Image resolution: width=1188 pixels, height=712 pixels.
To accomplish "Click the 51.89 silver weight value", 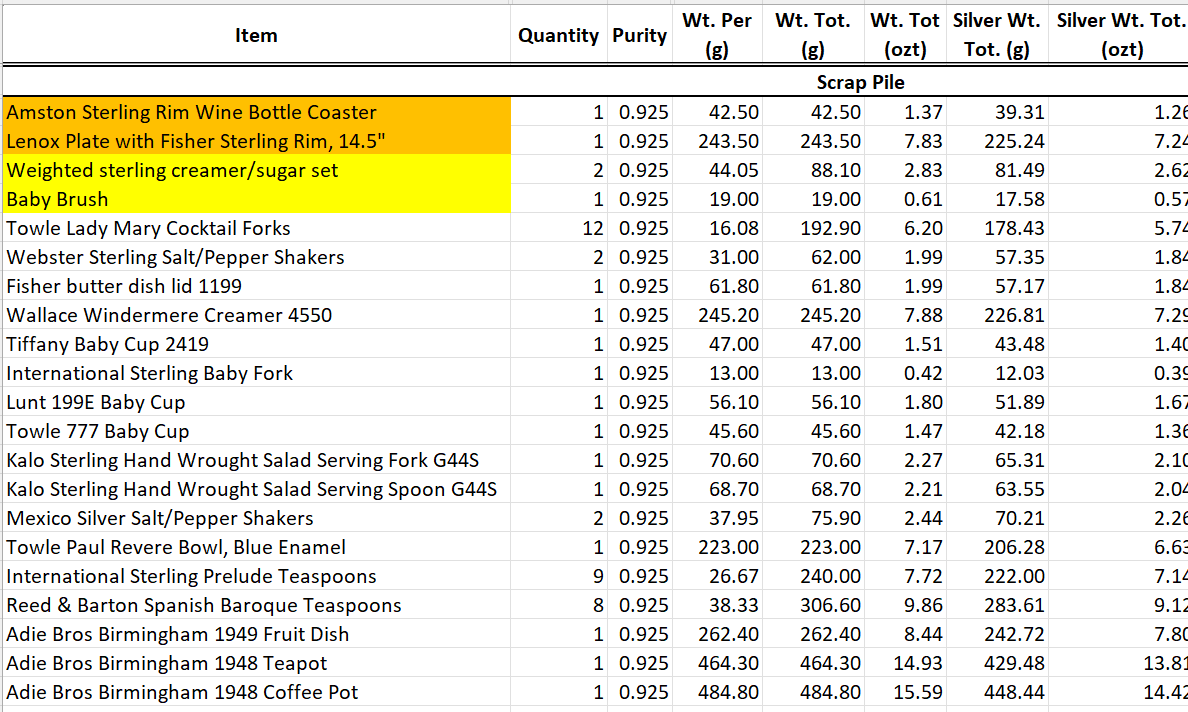I will (x=1020, y=402).
